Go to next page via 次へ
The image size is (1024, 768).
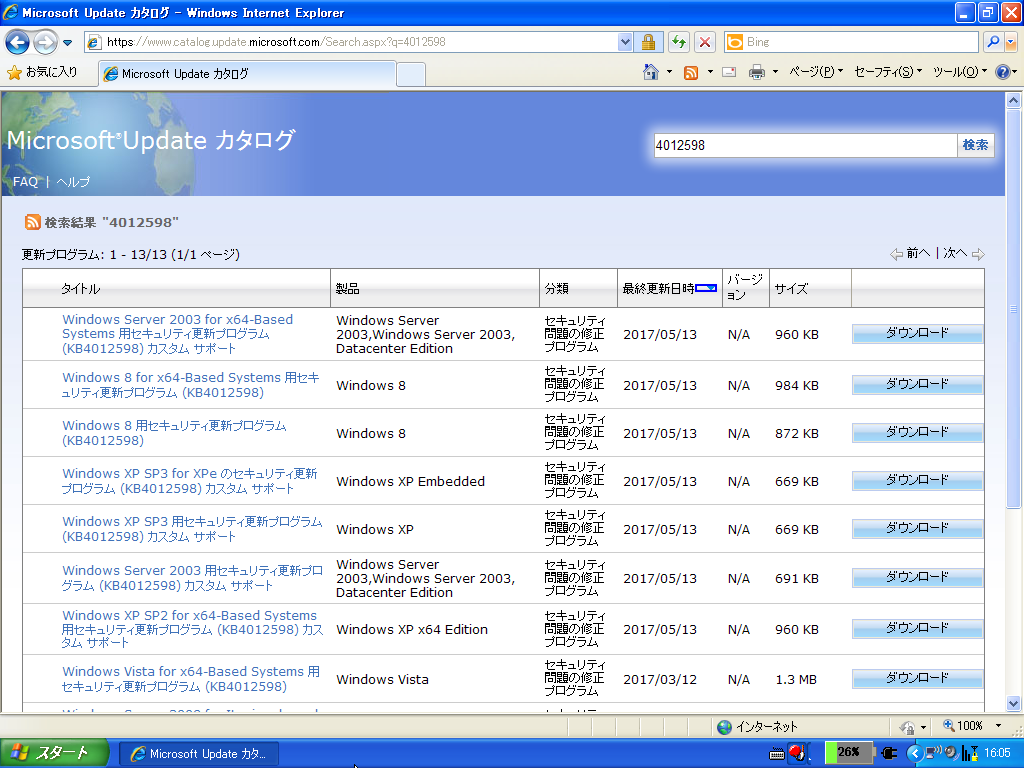click(963, 253)
